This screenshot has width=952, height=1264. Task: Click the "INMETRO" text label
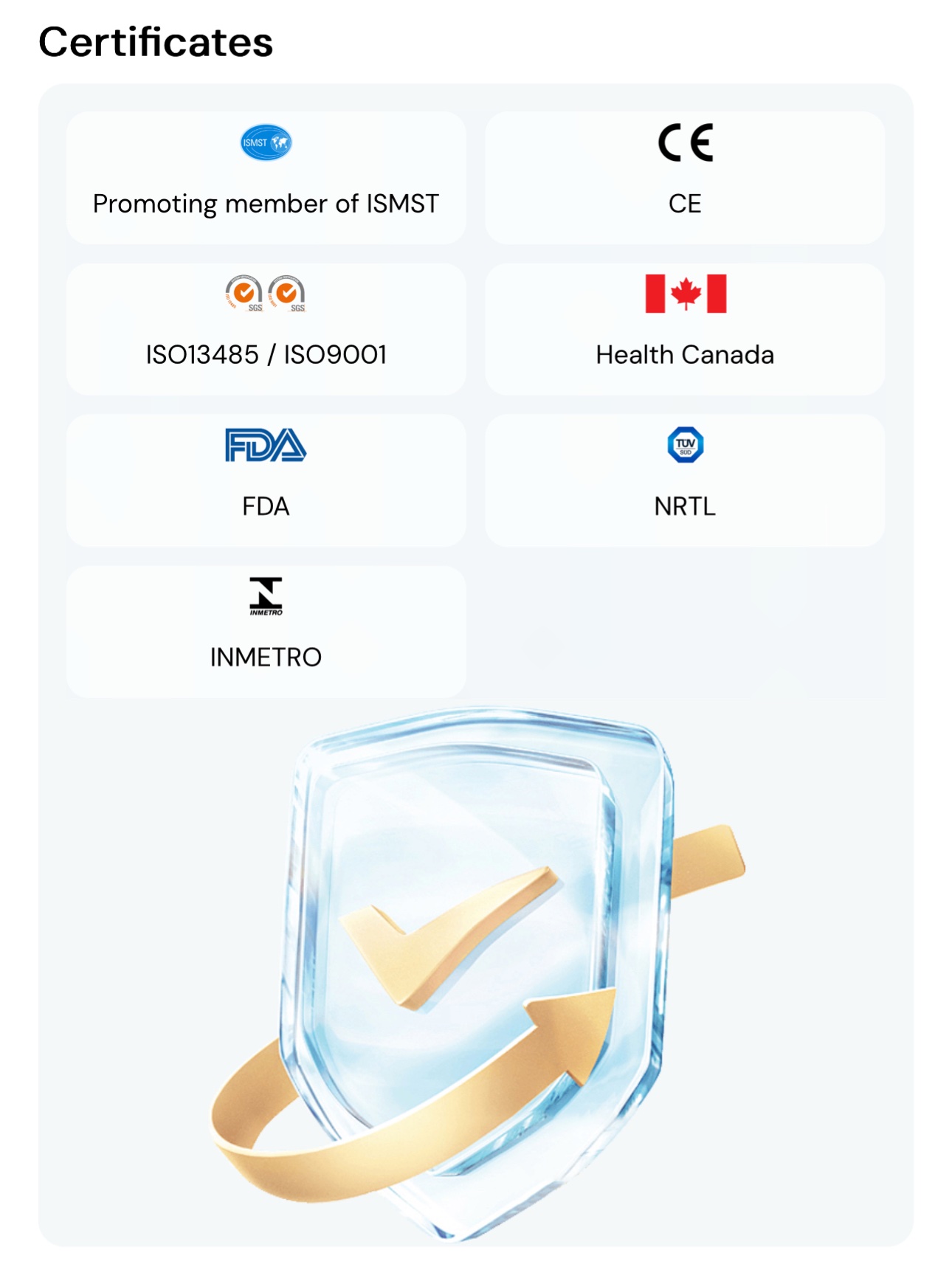266,657
